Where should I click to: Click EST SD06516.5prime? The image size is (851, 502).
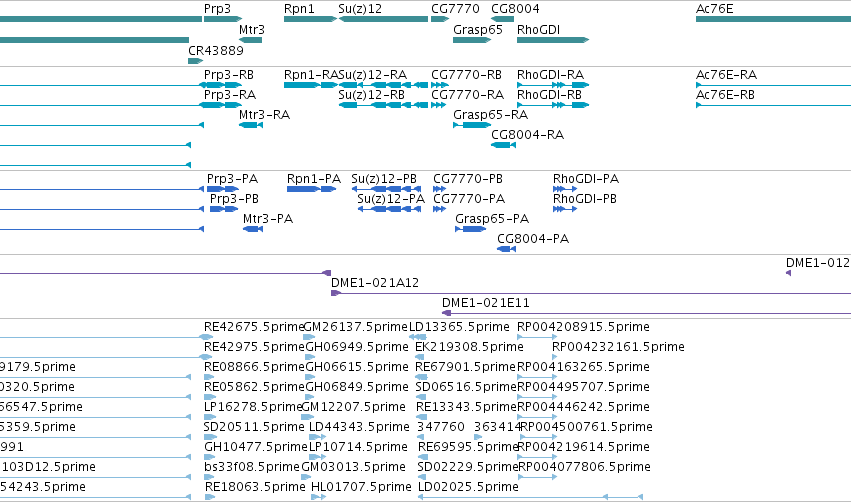465,387
